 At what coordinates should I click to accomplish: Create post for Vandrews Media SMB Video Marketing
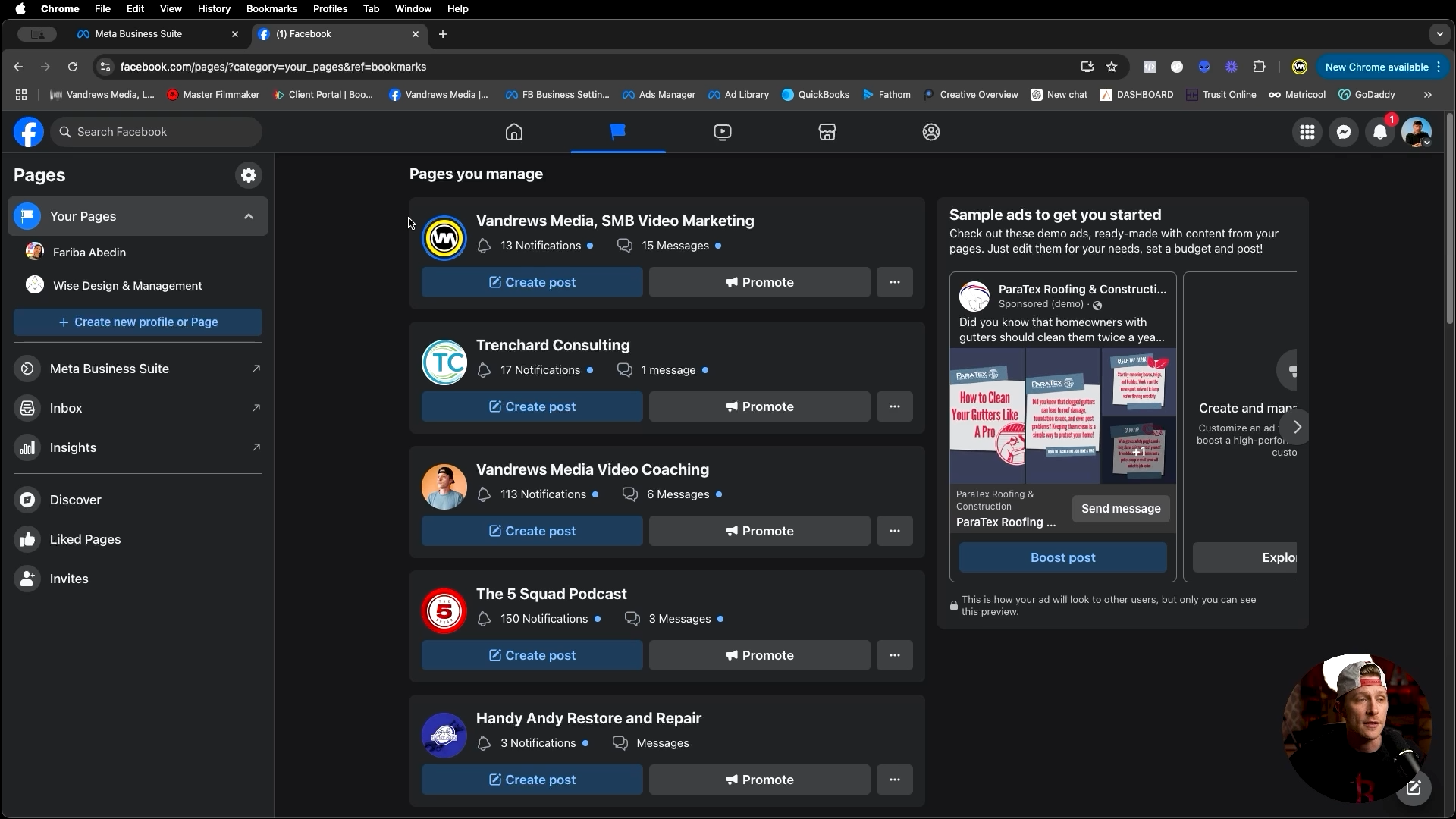(532, 282)
